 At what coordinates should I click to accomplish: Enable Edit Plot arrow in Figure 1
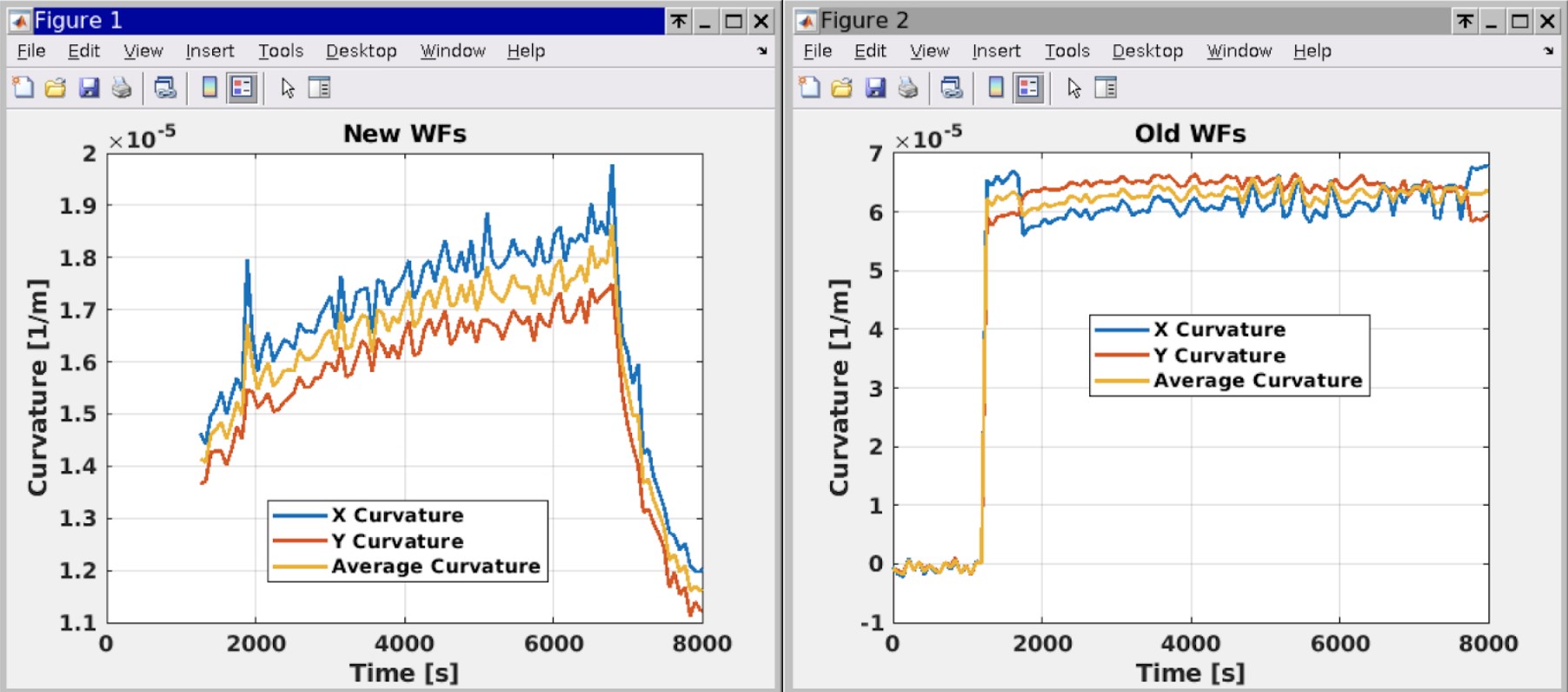(288, 88)
